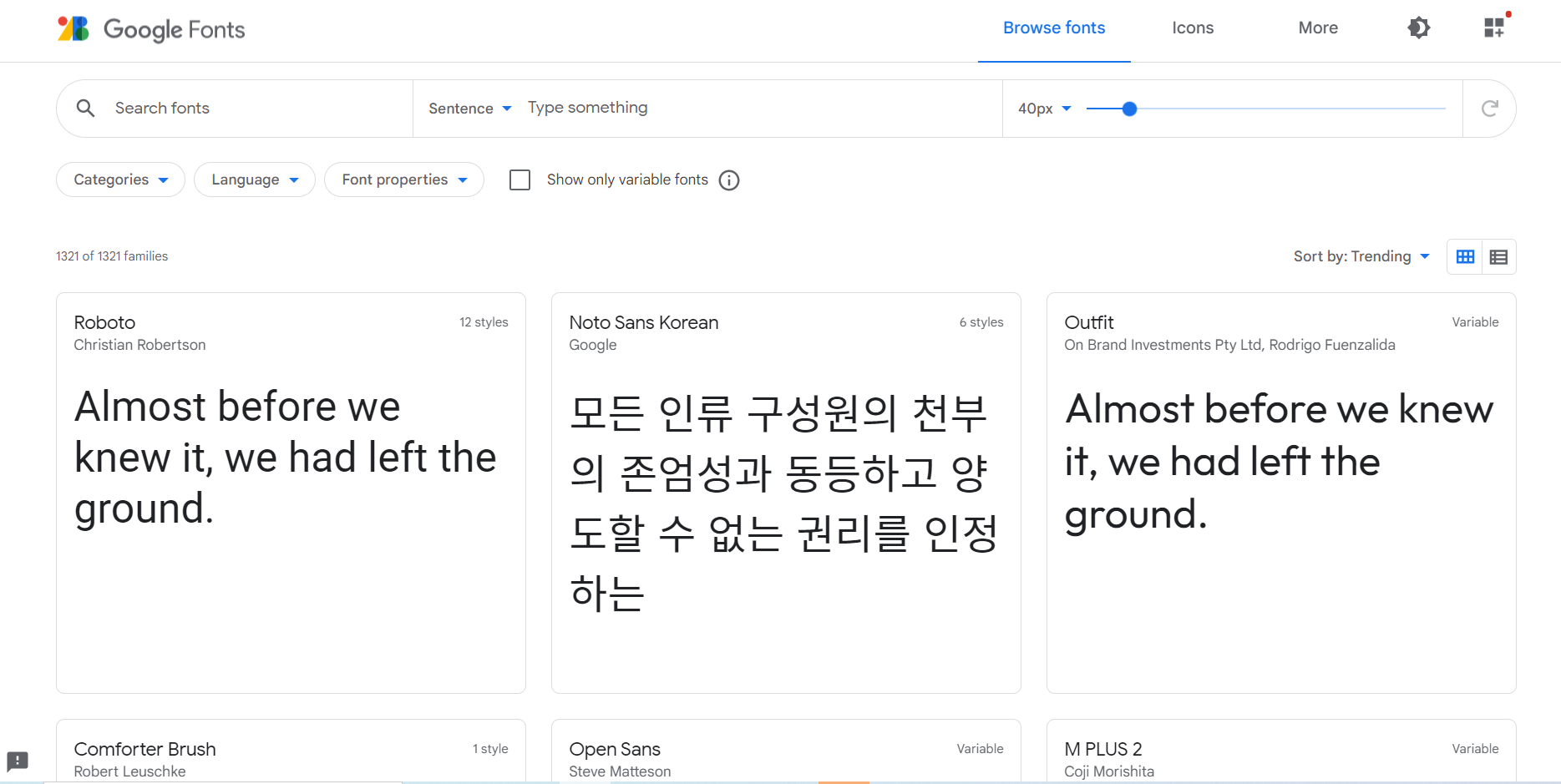Open the M PLUS 2 font card
This screenshot has width=1561, height=784.
click(x=1281, y=751)
